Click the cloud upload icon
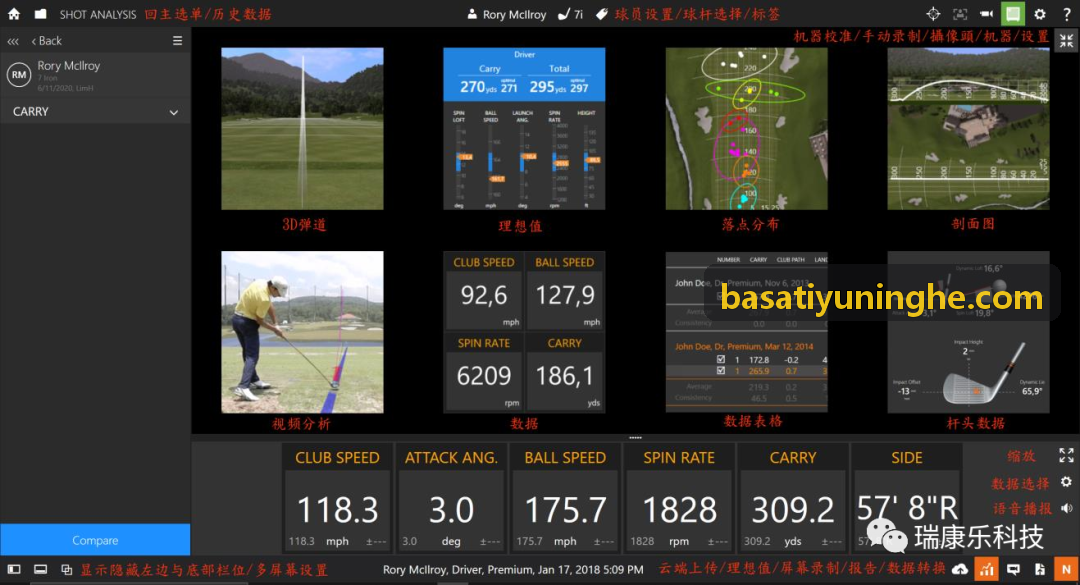1080x585 pixels. click(x=960, y=570)
